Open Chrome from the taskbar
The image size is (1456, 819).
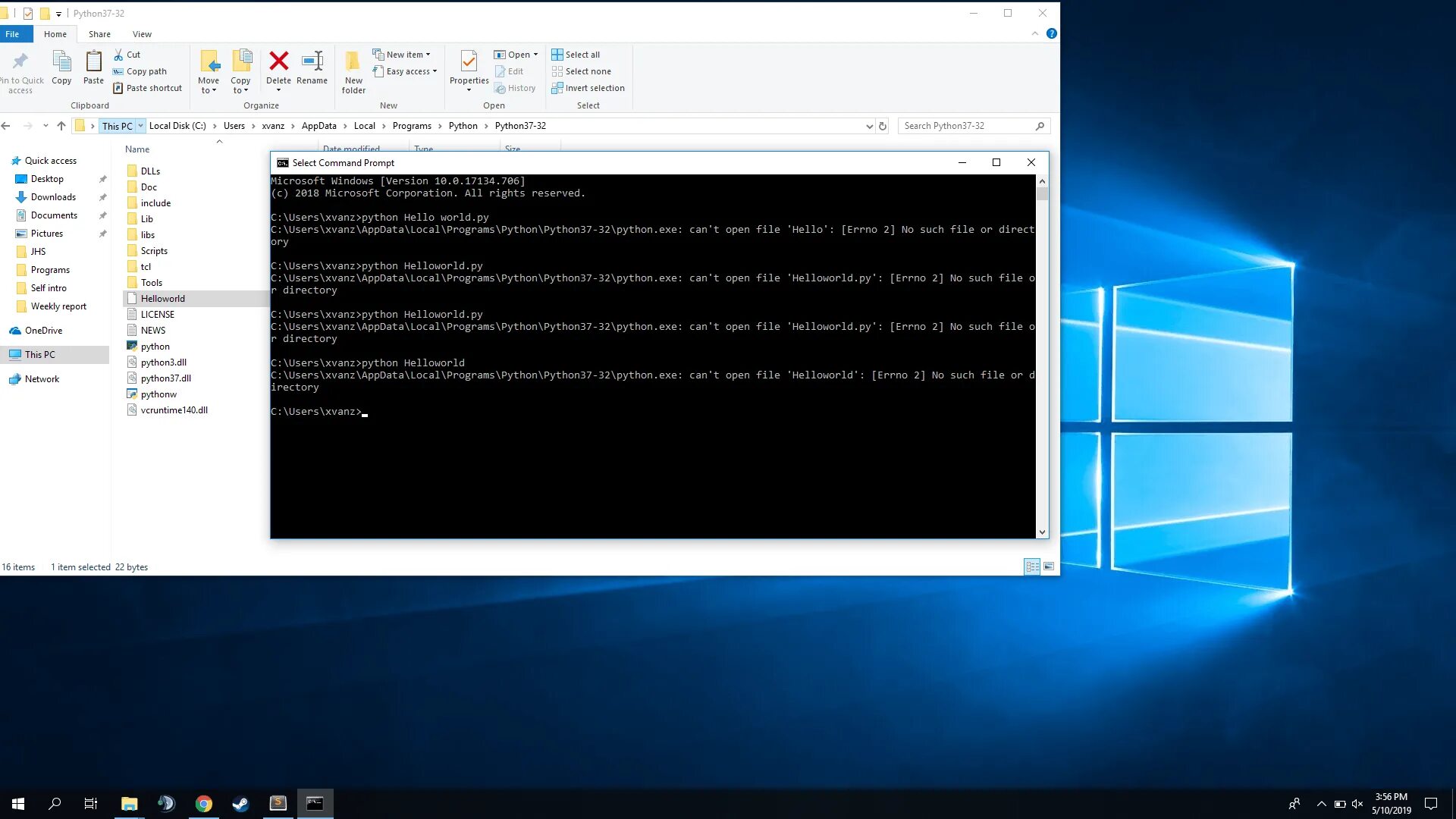tap(203, 804)
